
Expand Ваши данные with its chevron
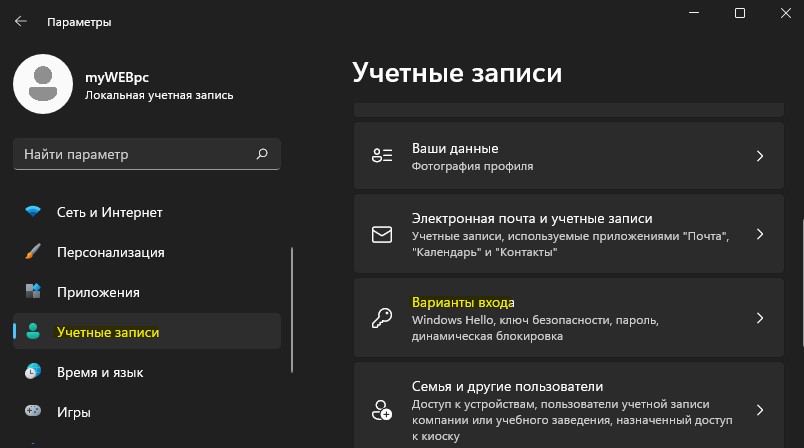[760, 156]
